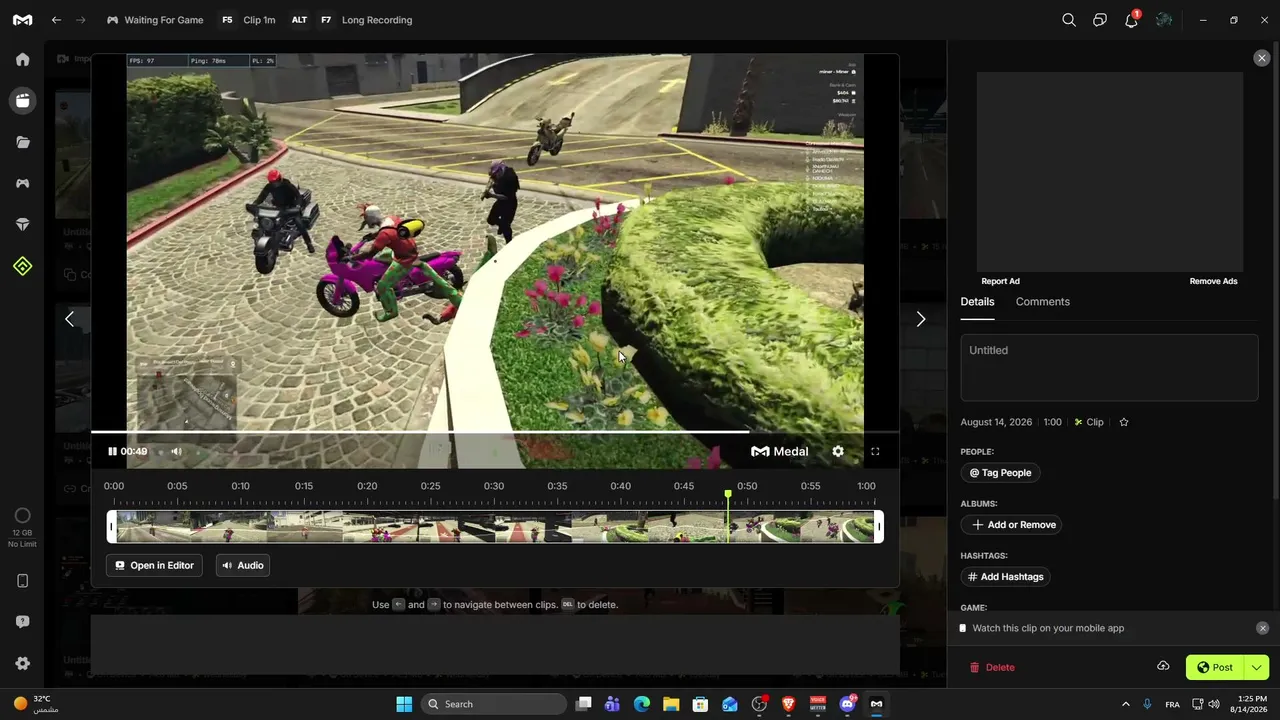Show hidden system tray icons
Screen dimensions: 1280x720
(1125, 704)
